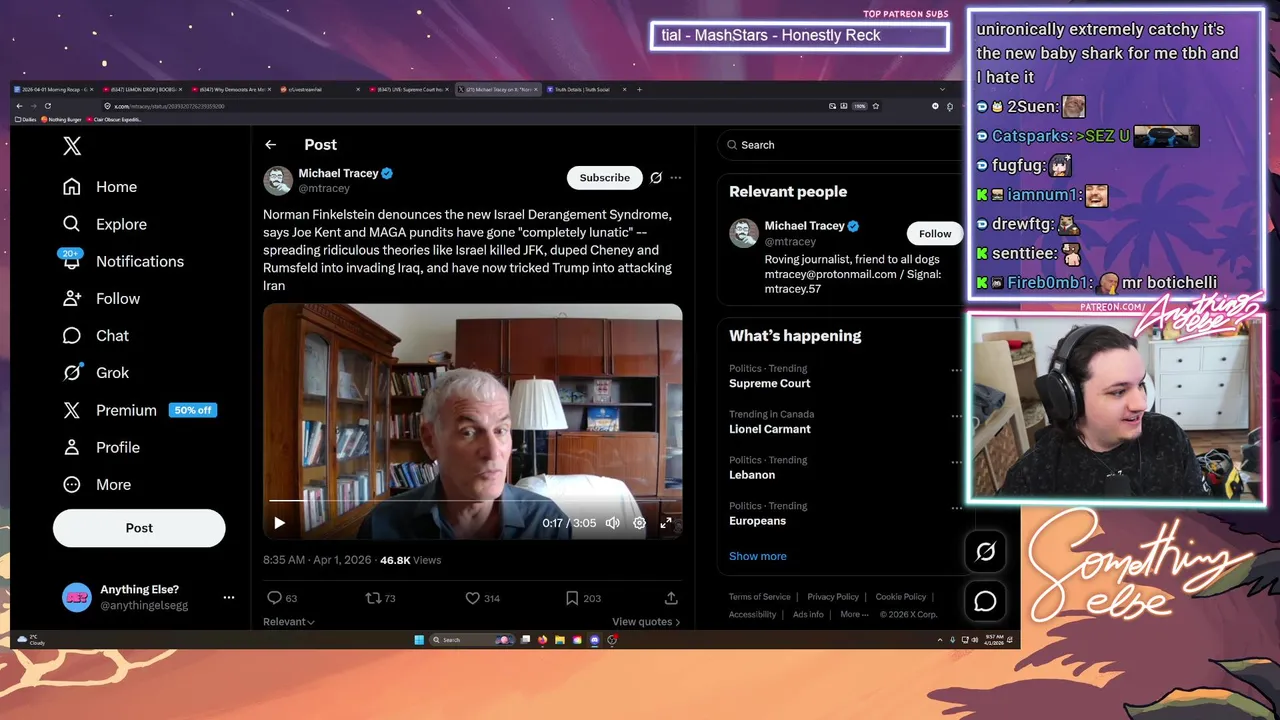
Task: Open File Explorer from taskbar
Action: 560,640
